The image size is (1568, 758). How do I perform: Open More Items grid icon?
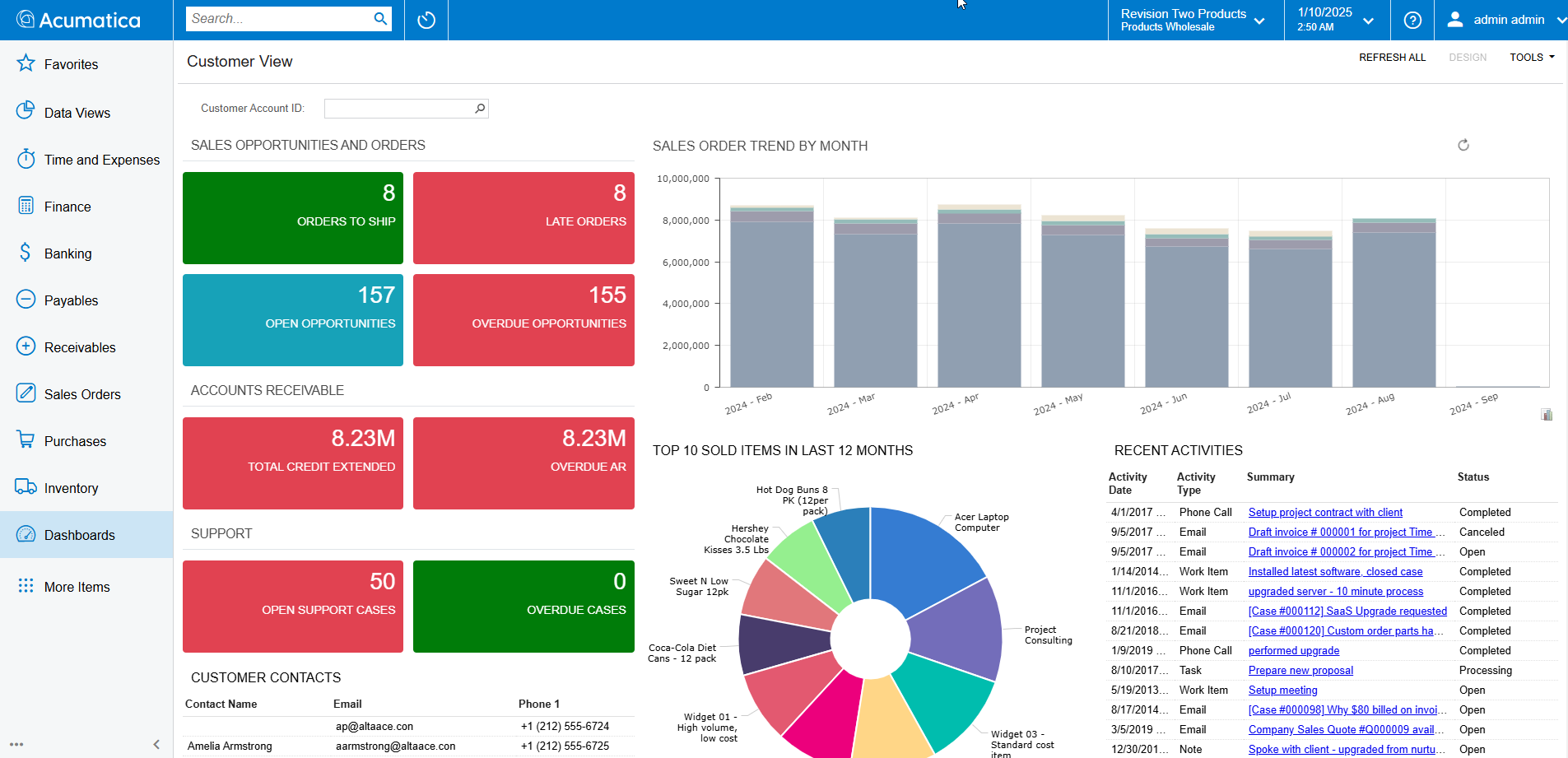pyautogui.click(x=26, y=585)
